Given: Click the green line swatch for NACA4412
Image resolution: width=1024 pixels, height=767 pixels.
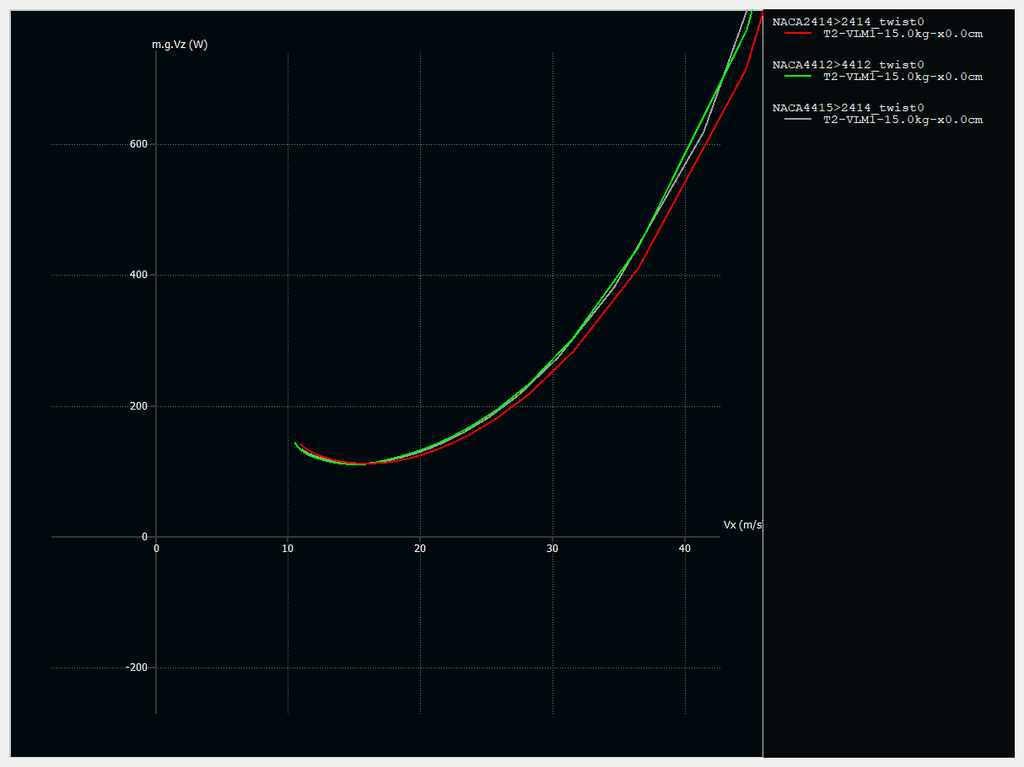Looking at the screenshot, I should tap(797, 77).
